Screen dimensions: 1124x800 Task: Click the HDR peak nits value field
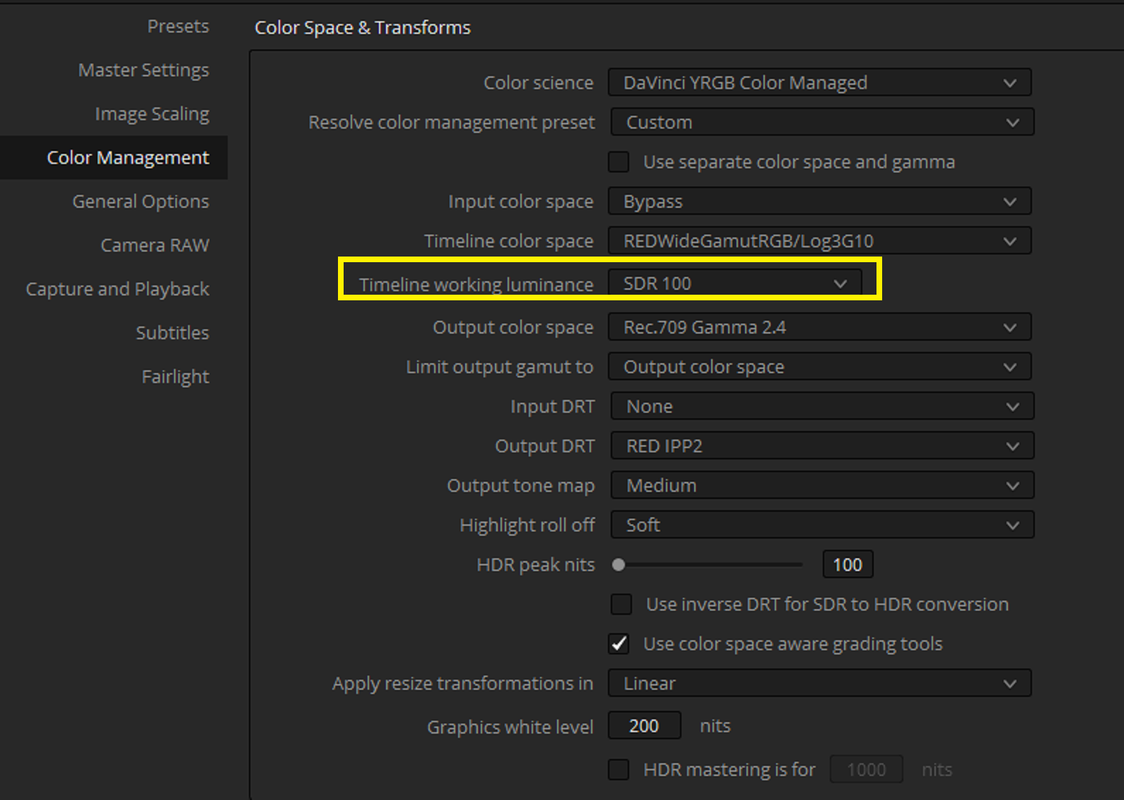click(x=847, y=565)
